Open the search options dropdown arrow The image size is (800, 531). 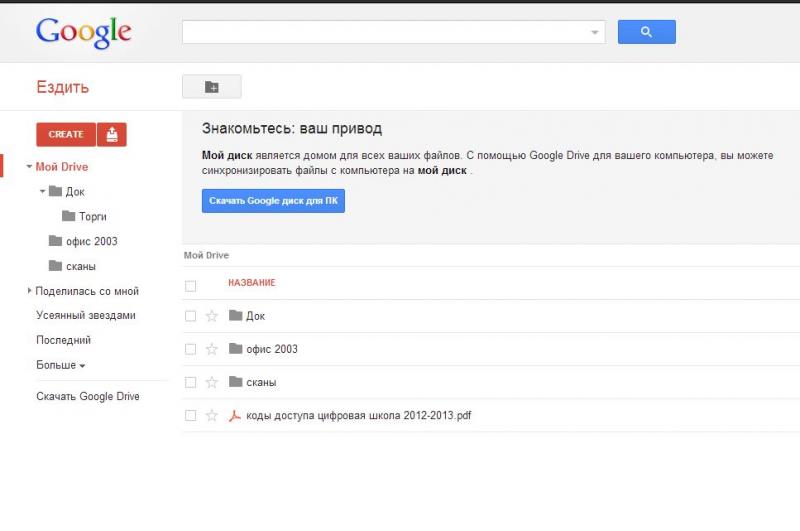point(594,33)
